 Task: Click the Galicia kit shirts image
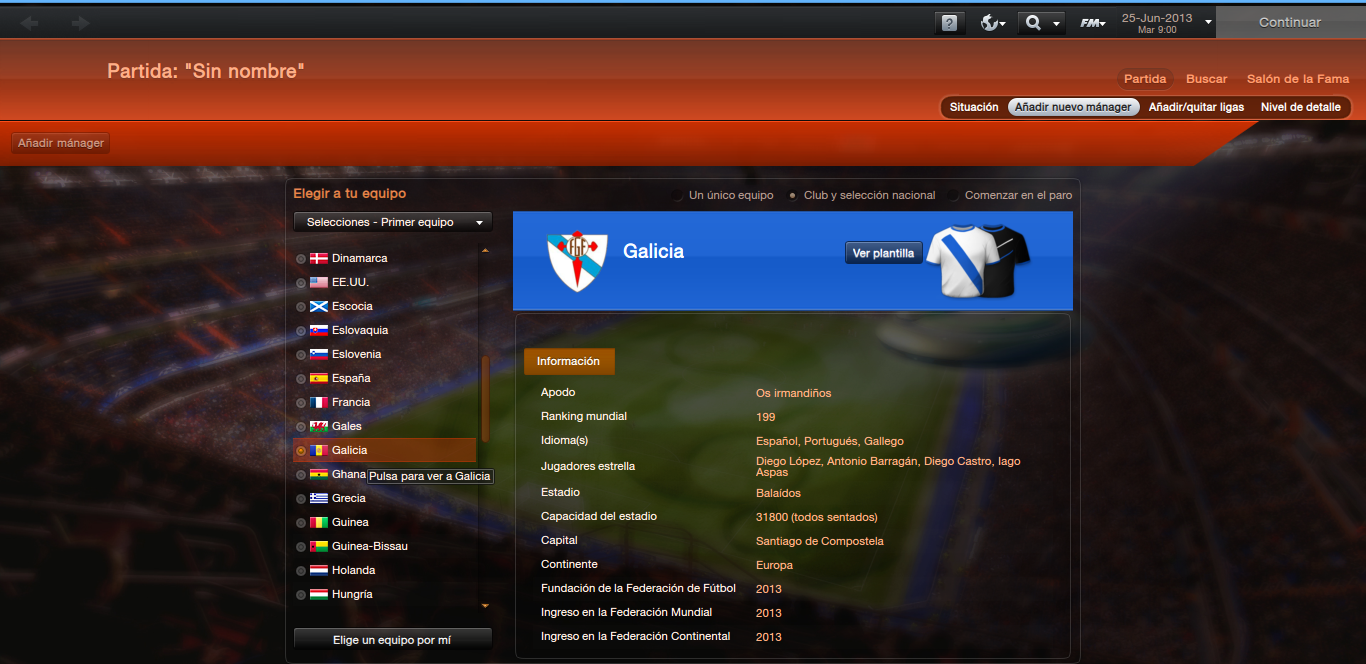coord(977,261)
